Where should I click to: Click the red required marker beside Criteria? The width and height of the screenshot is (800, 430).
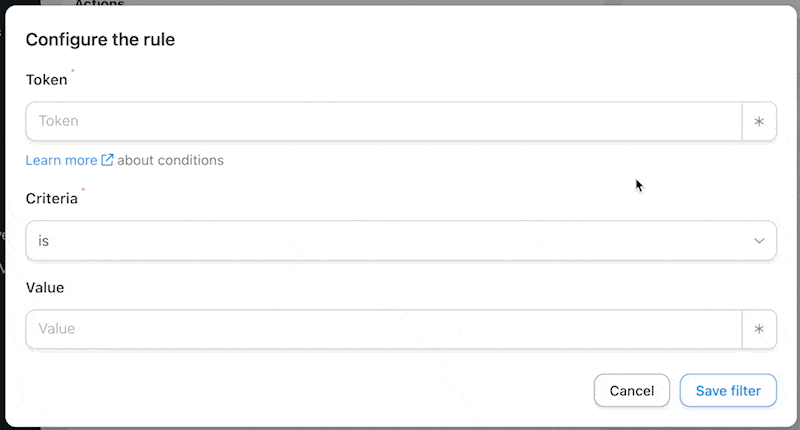point(83,189)
